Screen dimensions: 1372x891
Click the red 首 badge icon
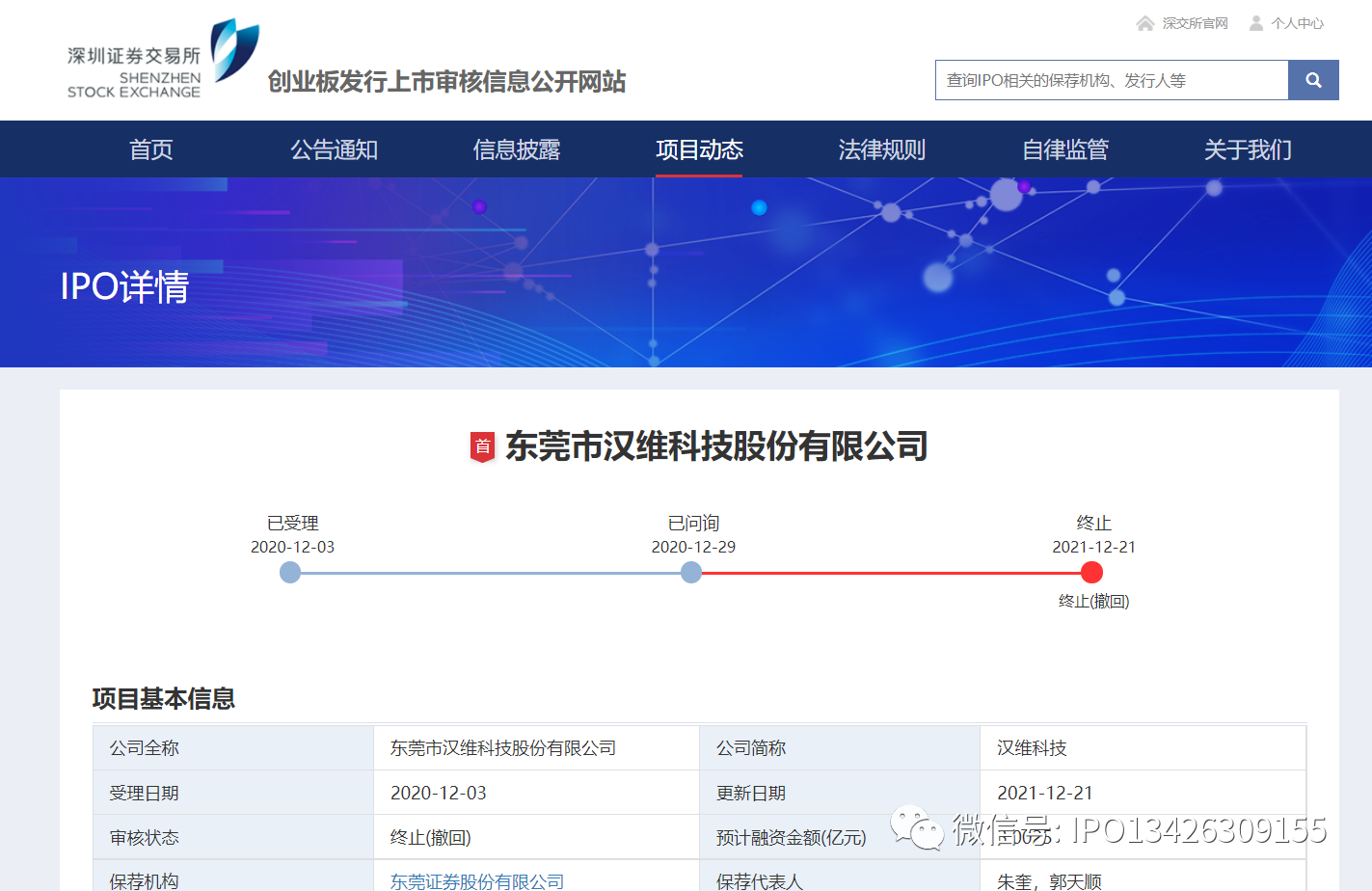tap(483, 446)
